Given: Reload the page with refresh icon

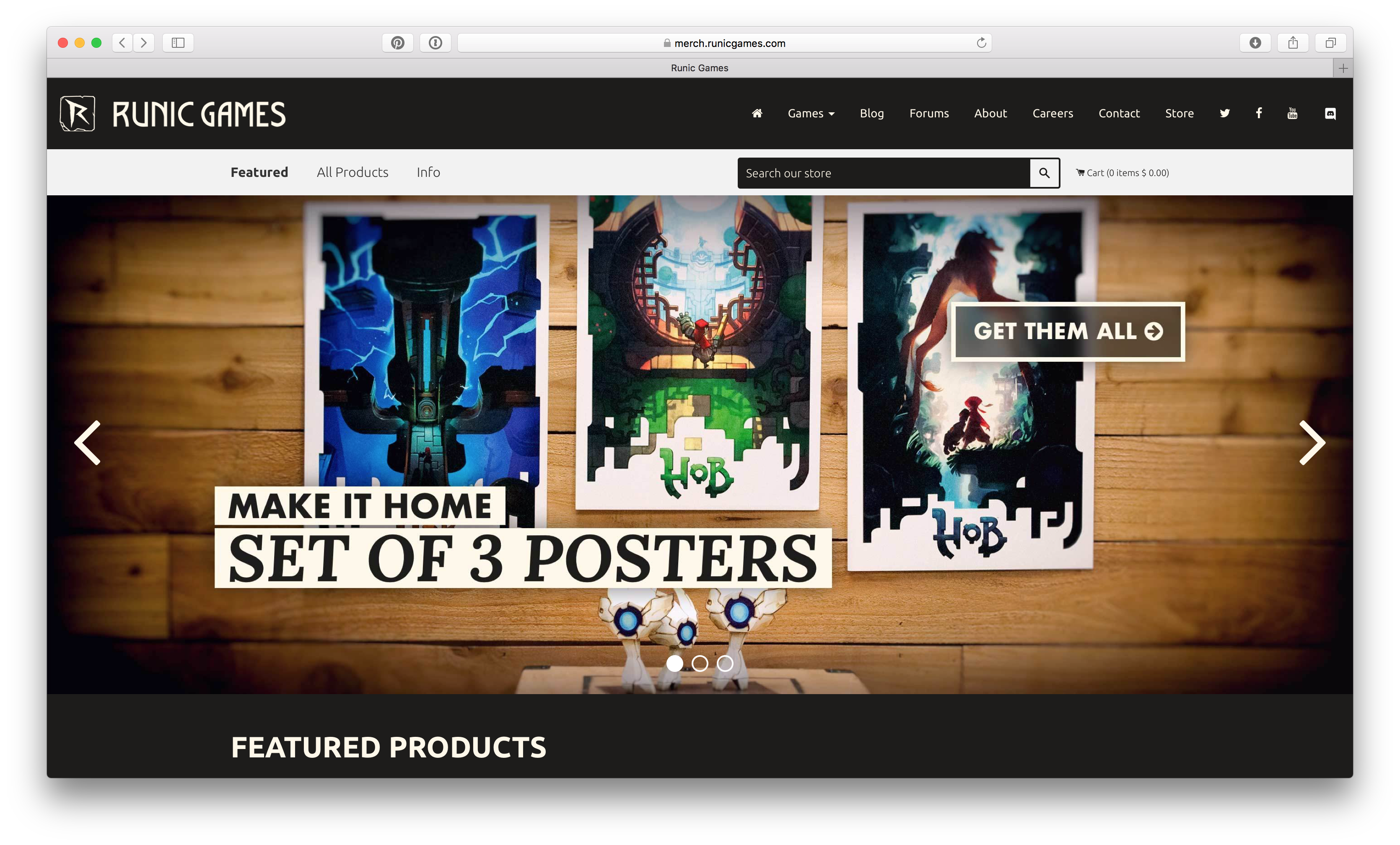Looking at the screenshot, I should click(981, 43).
